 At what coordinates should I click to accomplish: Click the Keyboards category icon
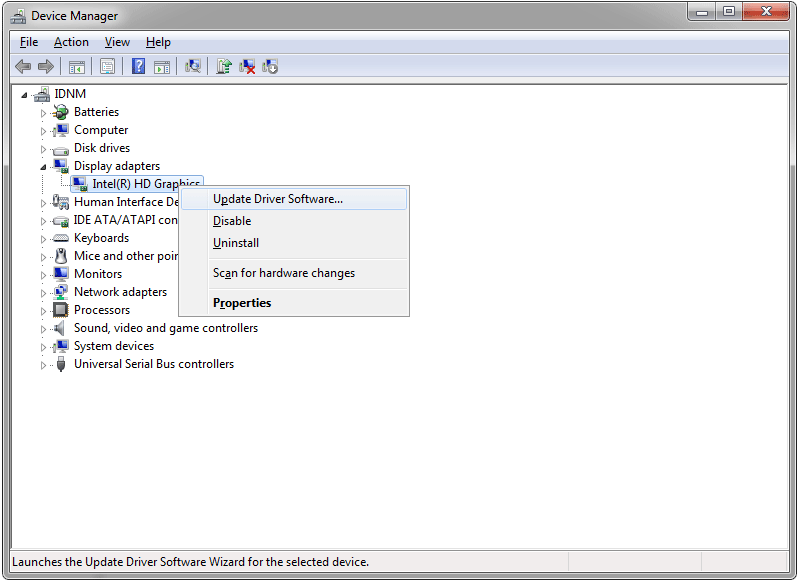click(61, 238)
